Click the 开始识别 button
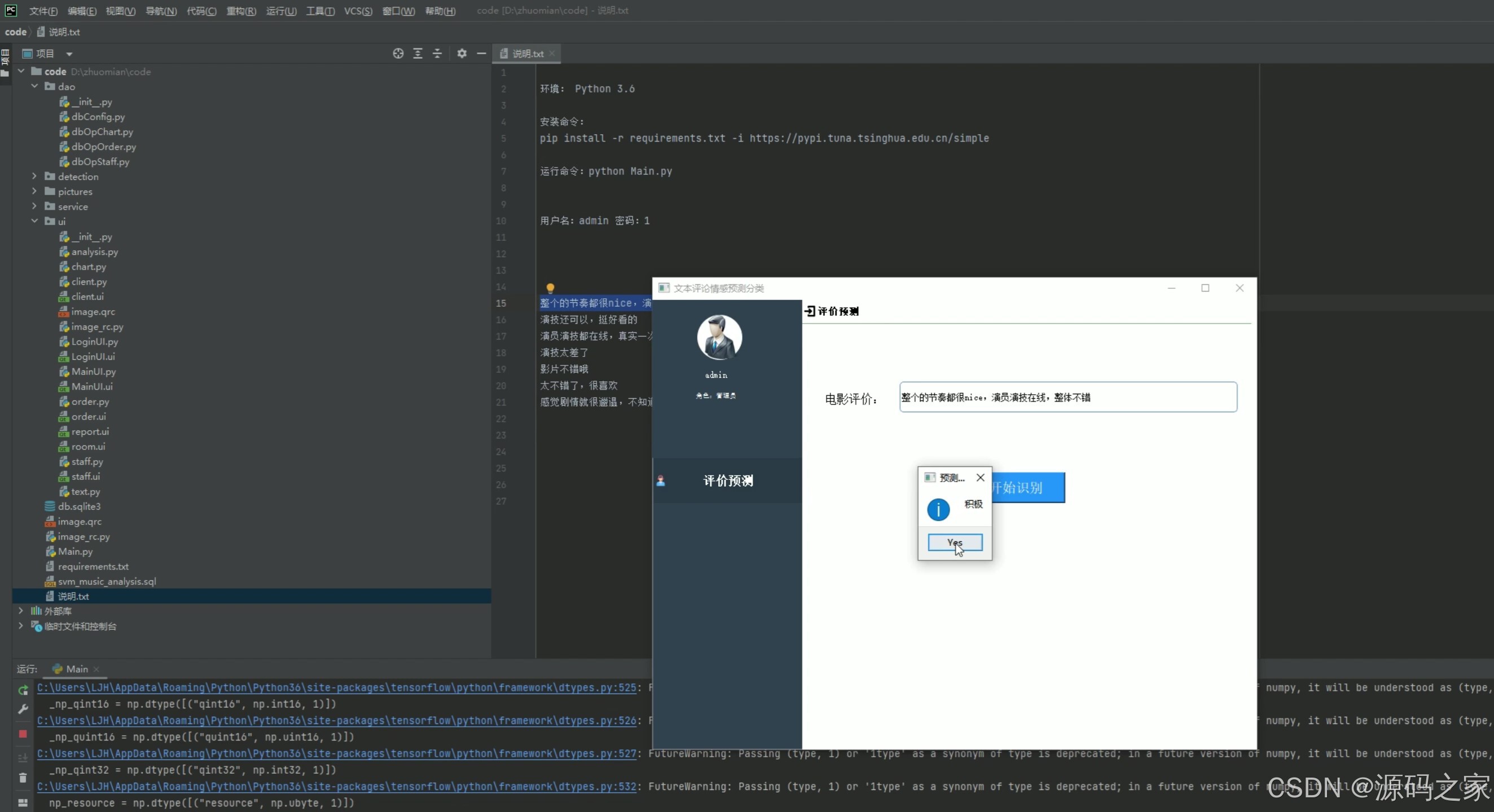The height and width of the screenshot is (812, 1494). click(1028, 487)
